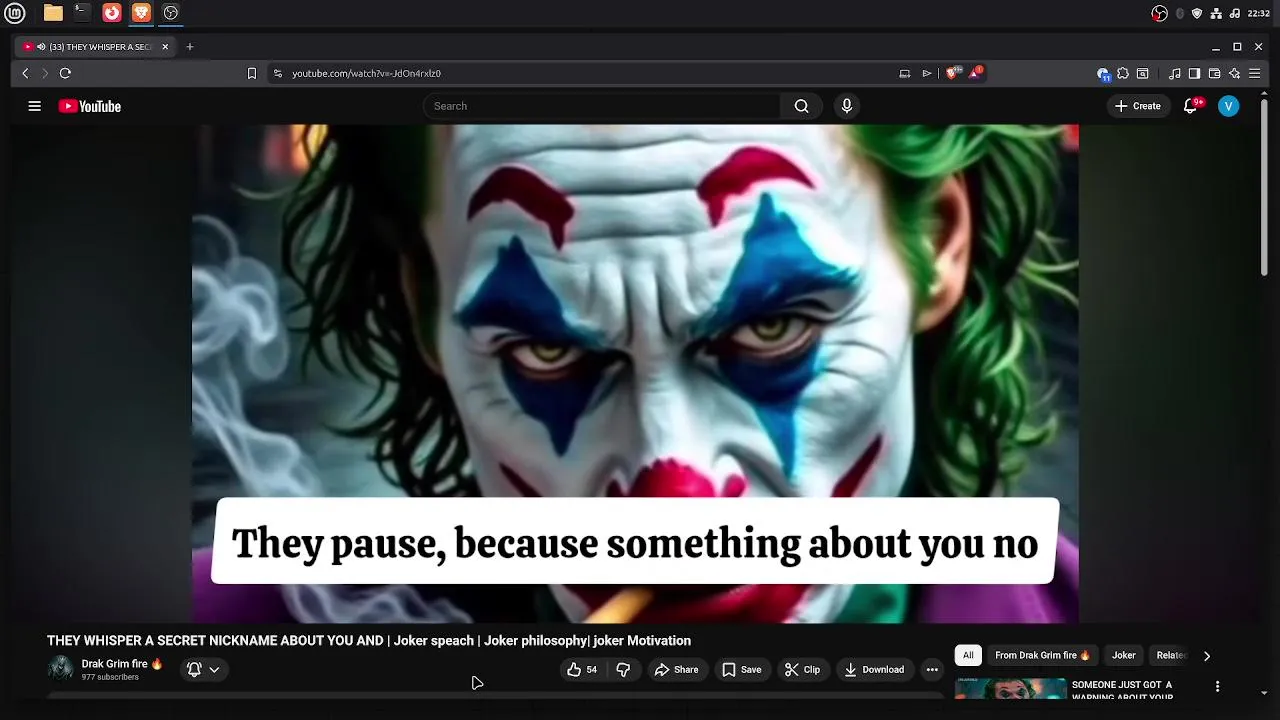Clip the video

[802, 670]
